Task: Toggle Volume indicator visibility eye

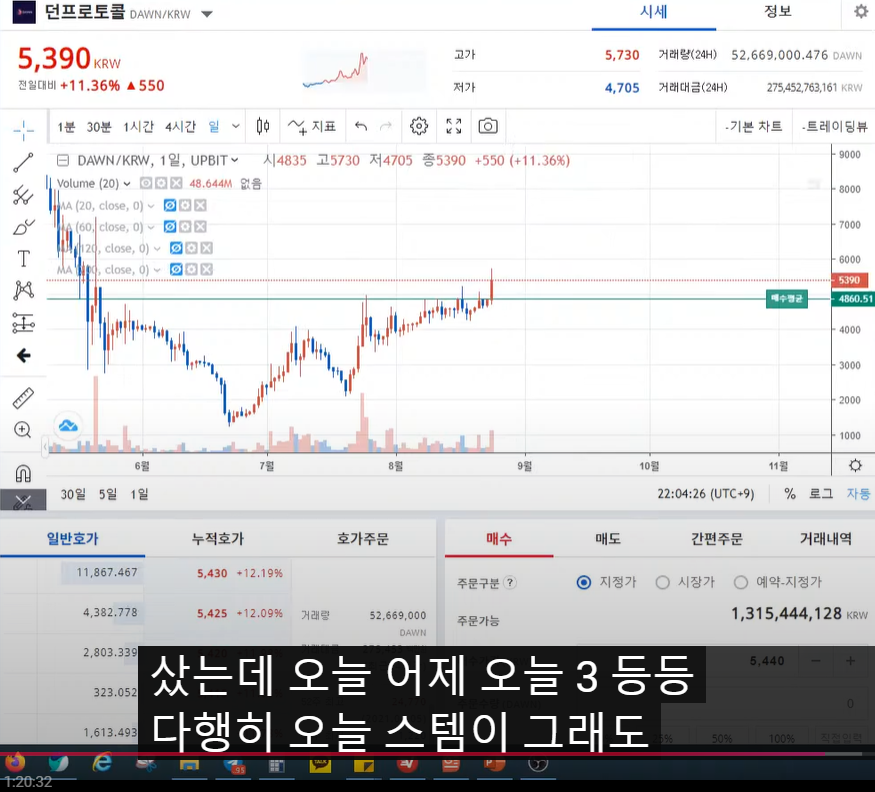Action: (146, 183)
